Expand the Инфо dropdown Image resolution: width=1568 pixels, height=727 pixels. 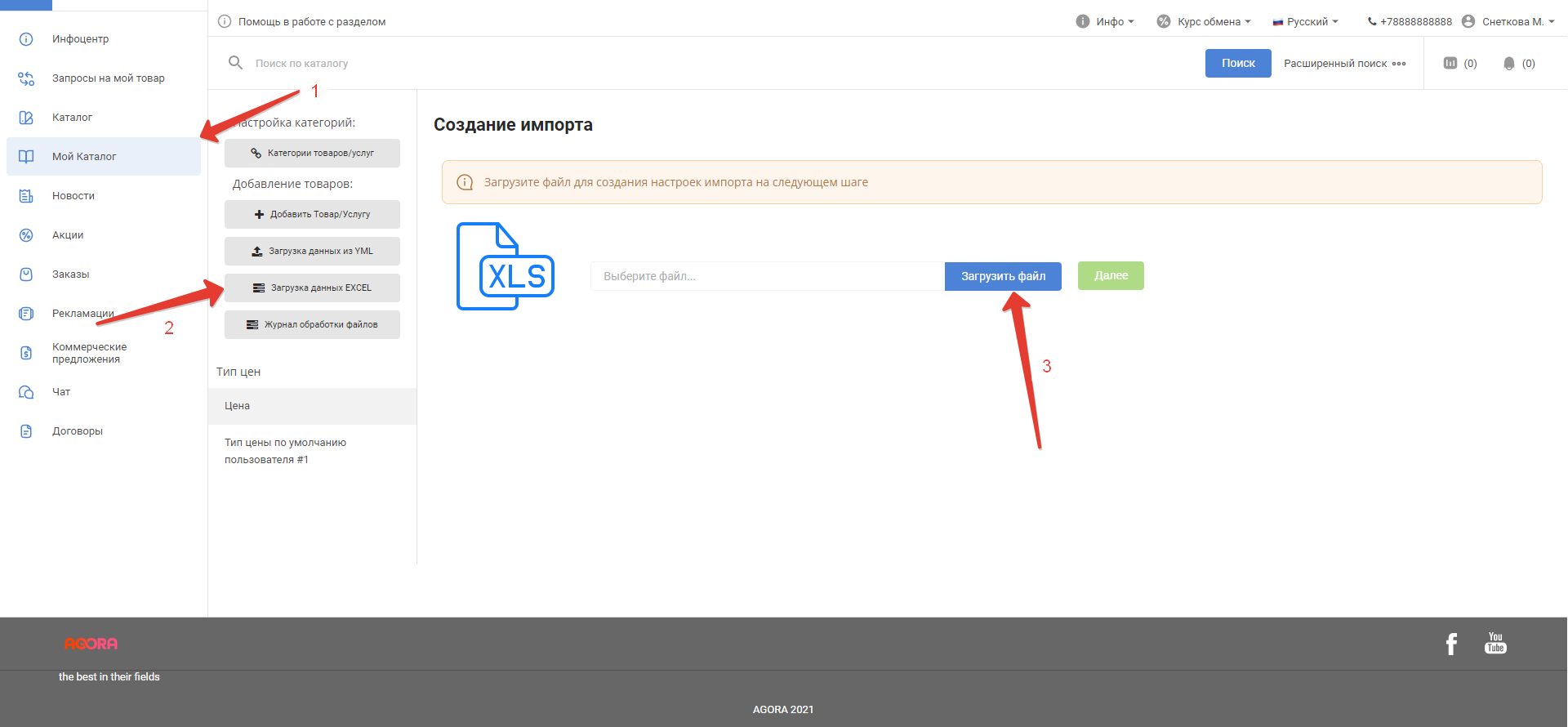coord(1105,21)
